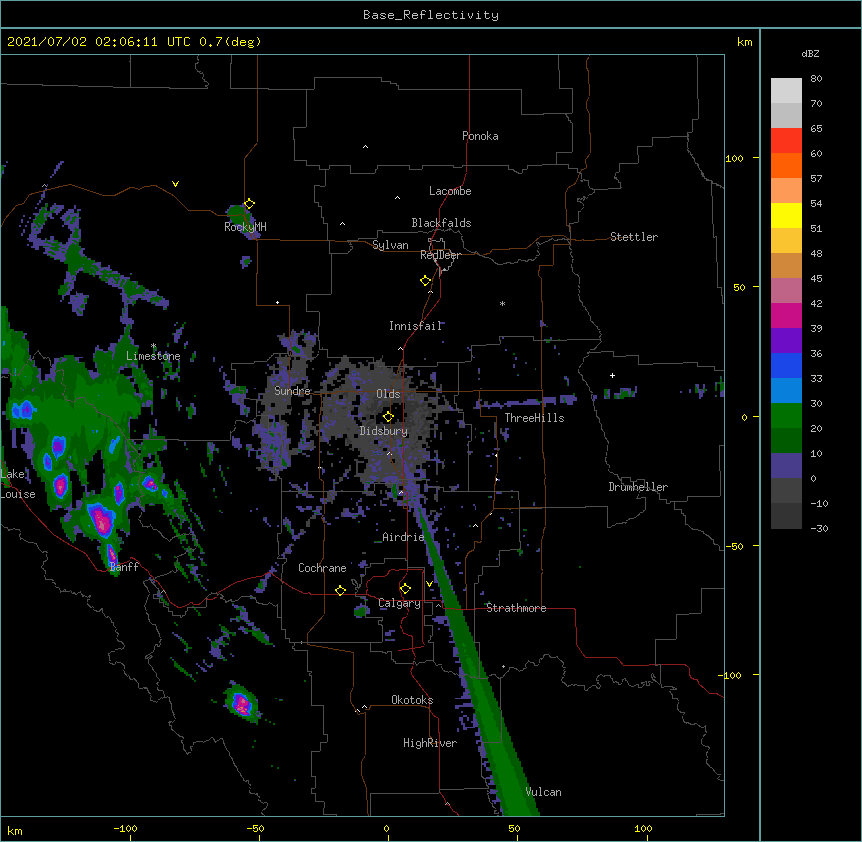Select the slate blue 10 dBZ swatch

coord(786,466)
